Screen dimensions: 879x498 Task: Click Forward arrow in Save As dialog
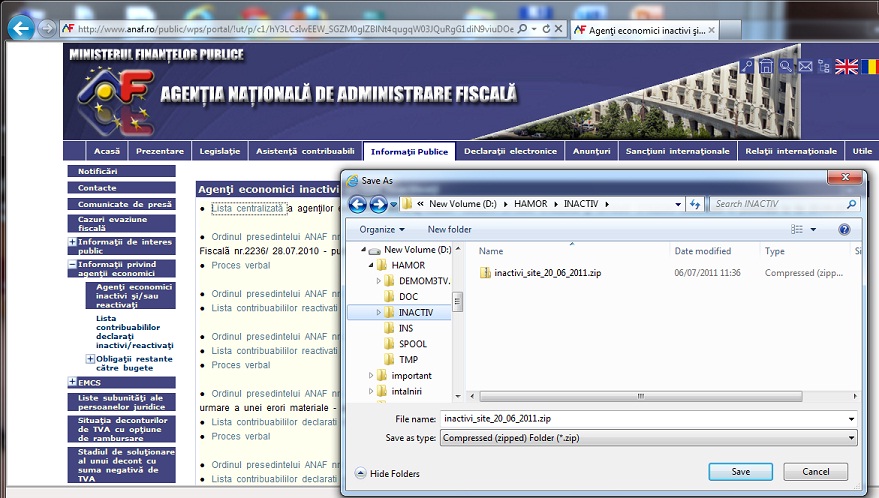[378, 204]
